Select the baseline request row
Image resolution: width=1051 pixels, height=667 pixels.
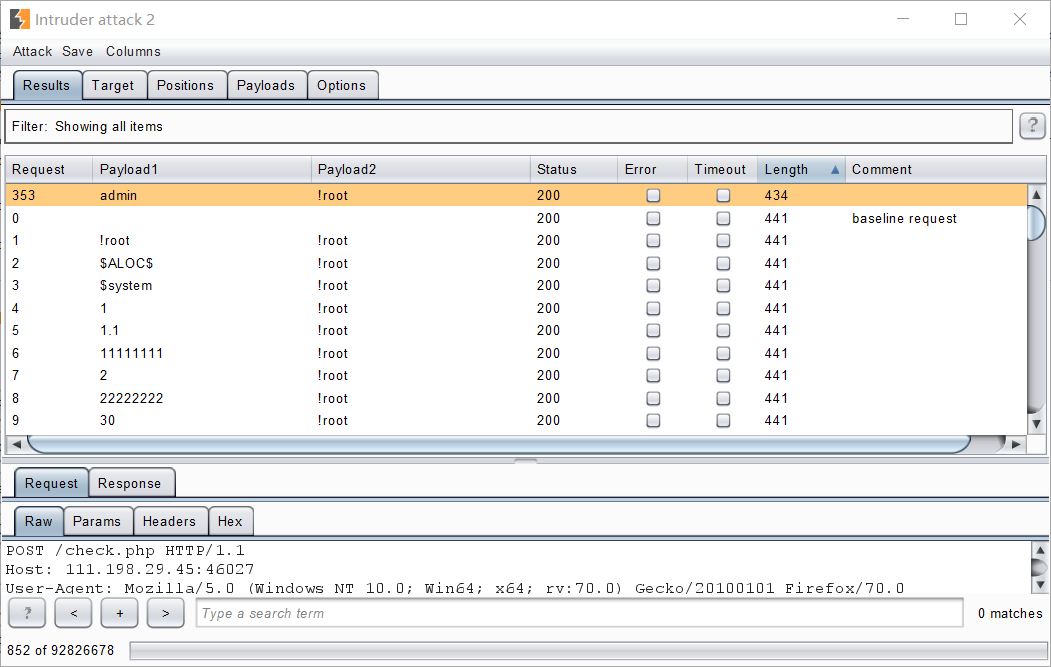pyautogui.click(x=516, y=218)
